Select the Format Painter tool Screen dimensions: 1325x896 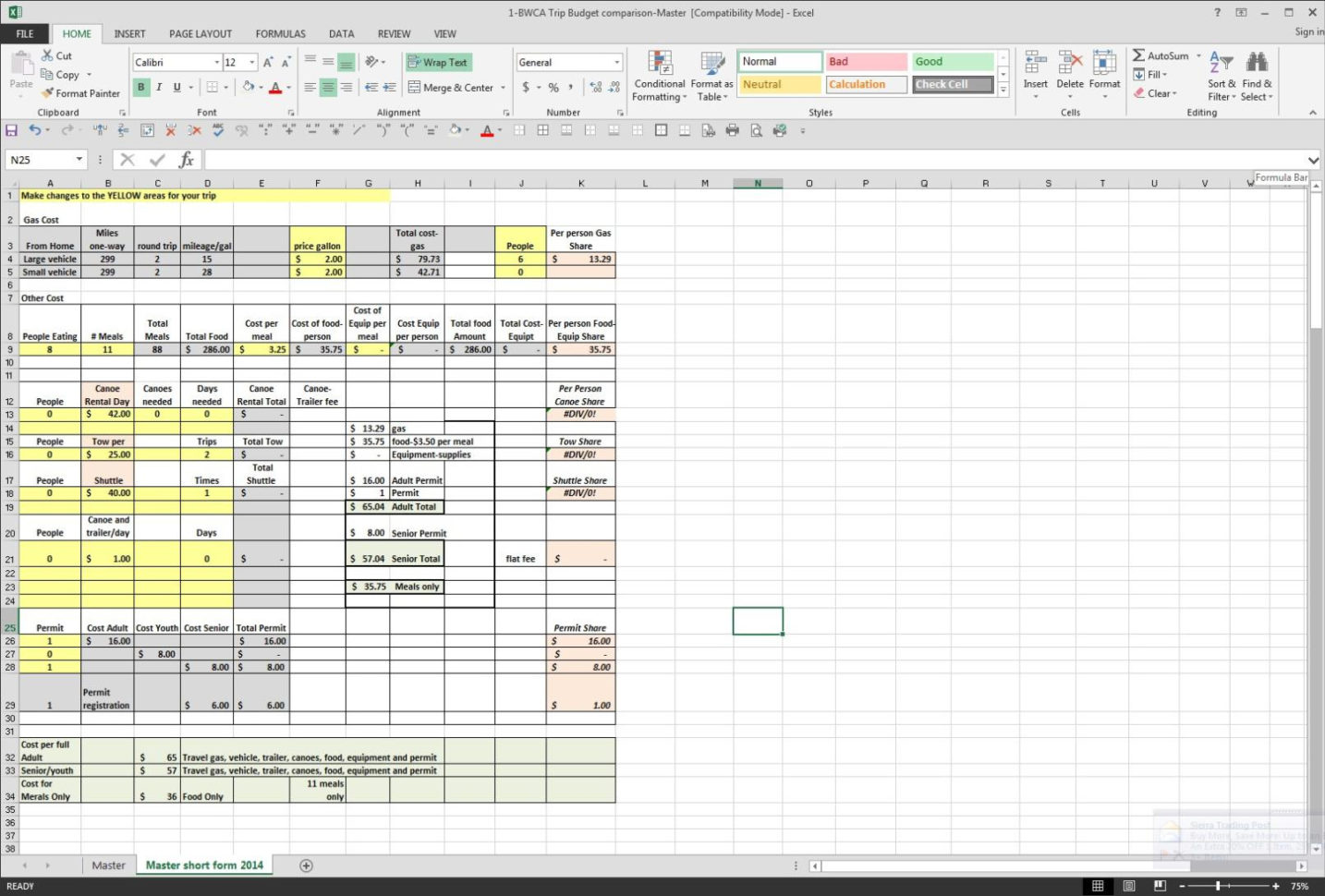(x=80, y=93)
